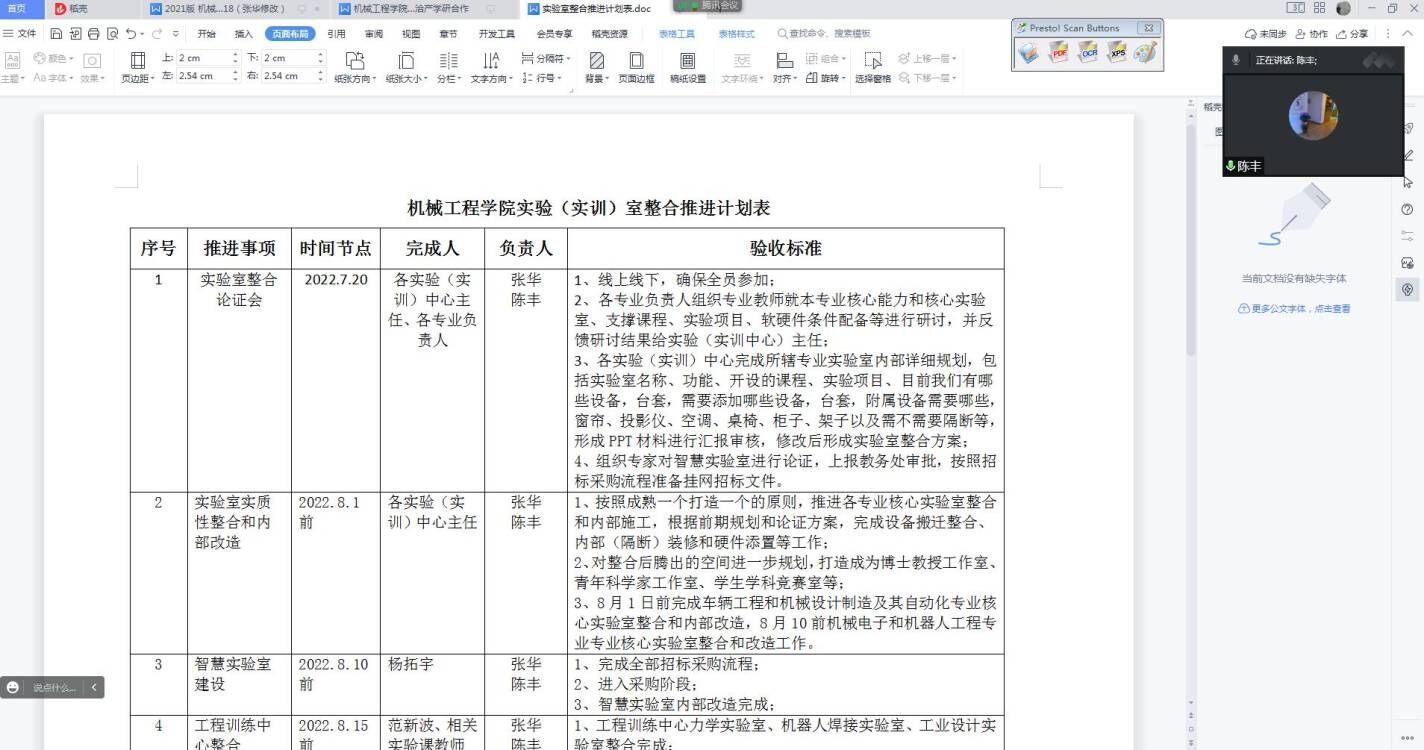Click the 页面边框 page border icon
This screenshot has height=750, width=1424.
pos(636,67)
